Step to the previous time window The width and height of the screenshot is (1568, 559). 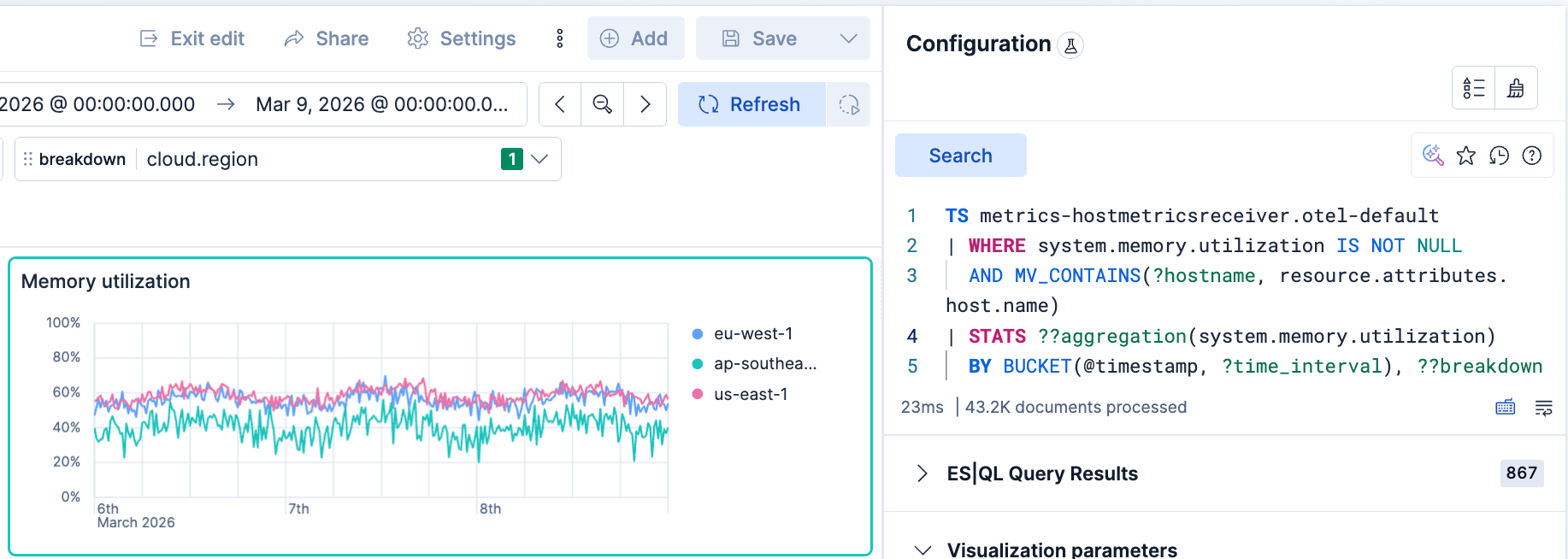click(560, 104)
